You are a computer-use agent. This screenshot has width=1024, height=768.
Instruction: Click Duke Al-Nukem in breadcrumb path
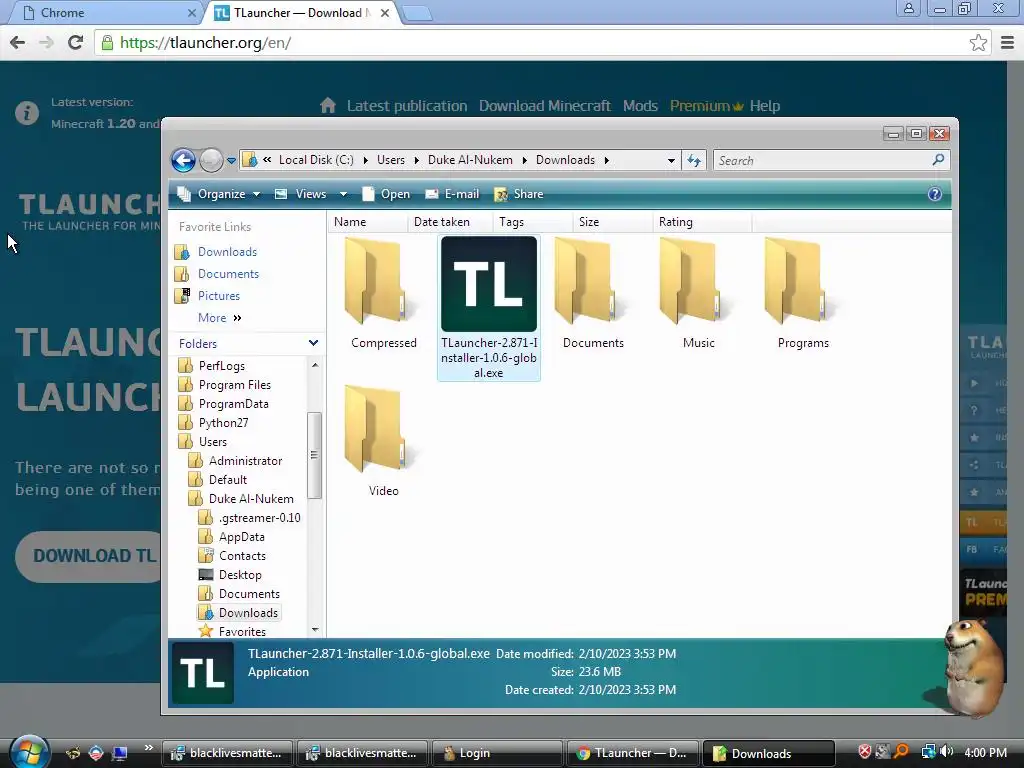470,160
